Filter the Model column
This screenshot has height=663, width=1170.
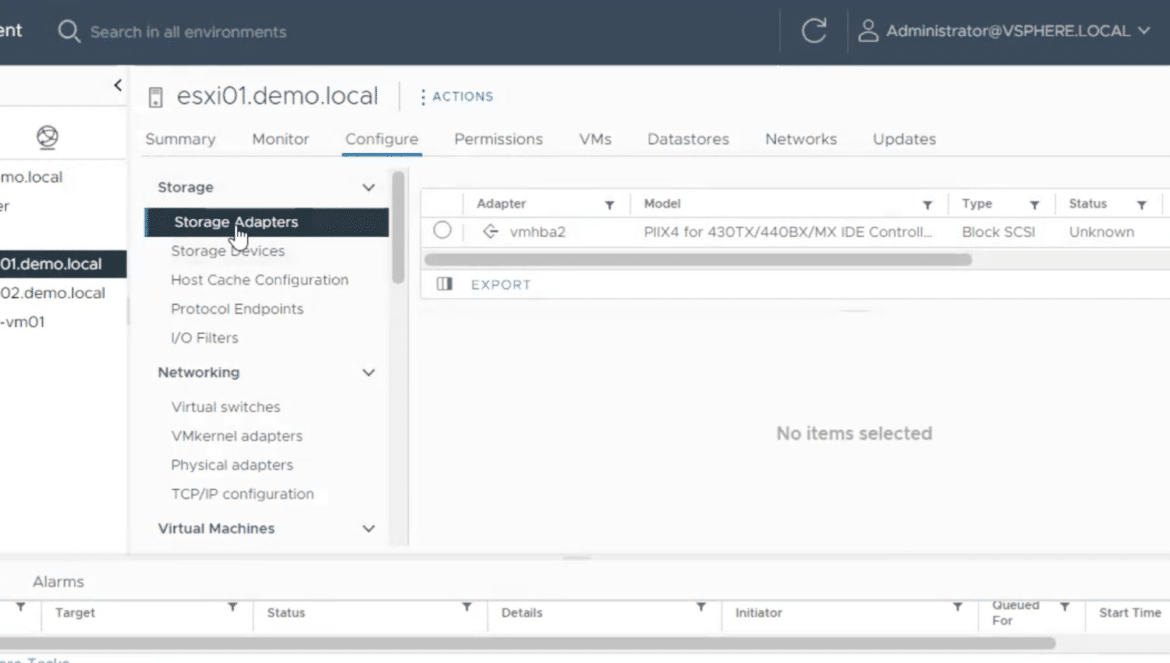[x=927, y=204]
